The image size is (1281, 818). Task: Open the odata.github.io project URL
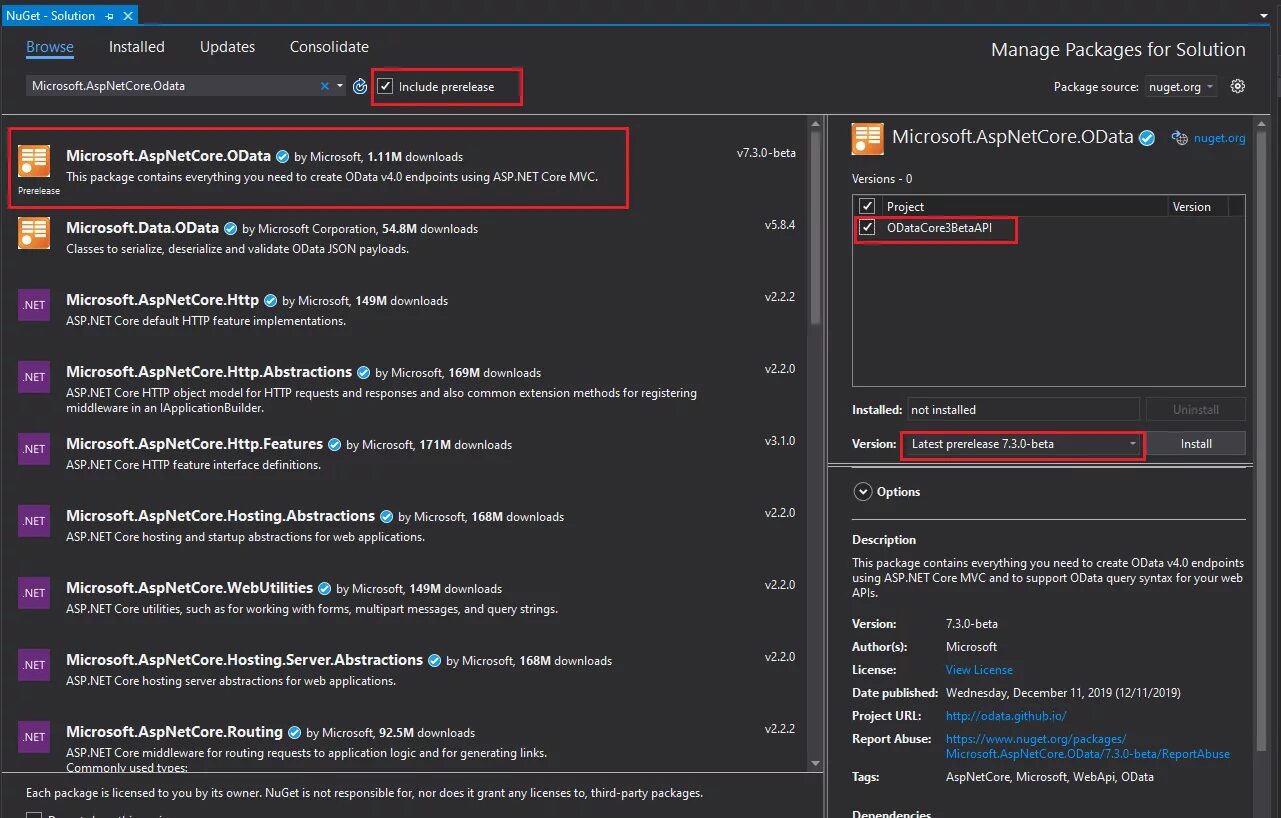click(x=1006, y=716)
